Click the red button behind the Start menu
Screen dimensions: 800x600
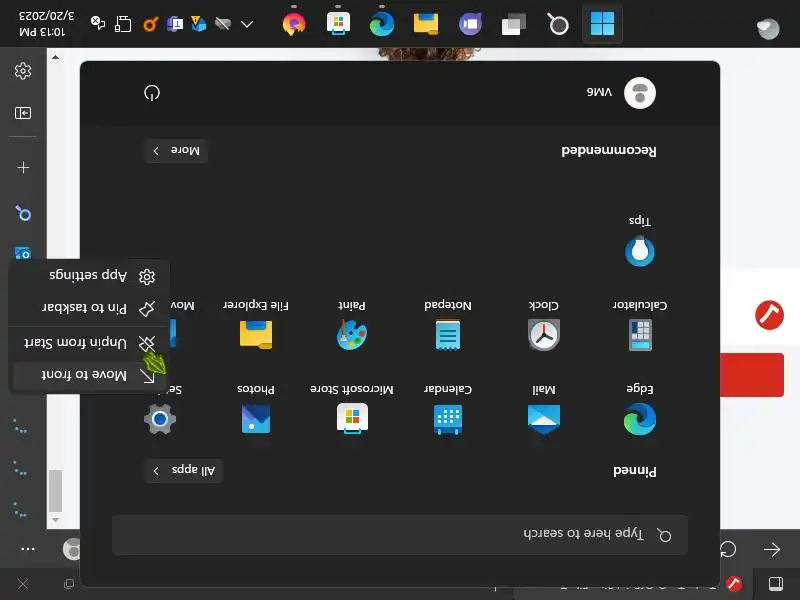pos(752,374)
